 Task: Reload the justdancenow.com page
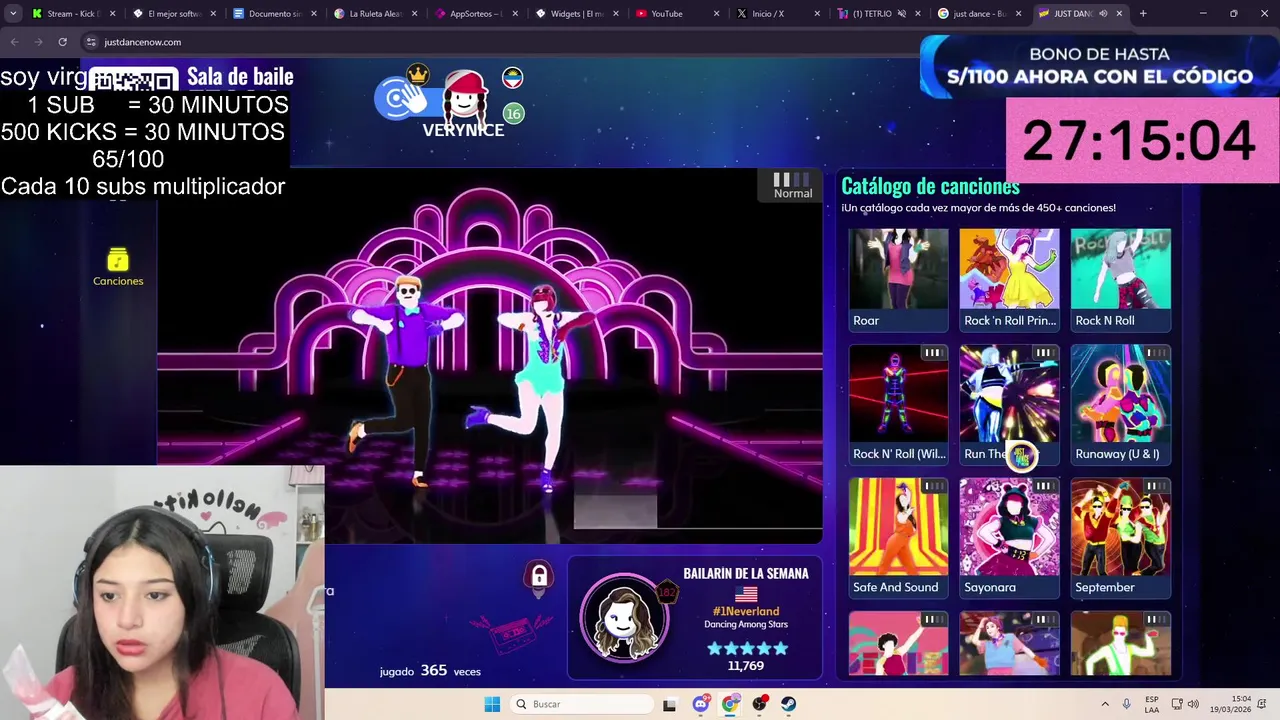[62, 42]
